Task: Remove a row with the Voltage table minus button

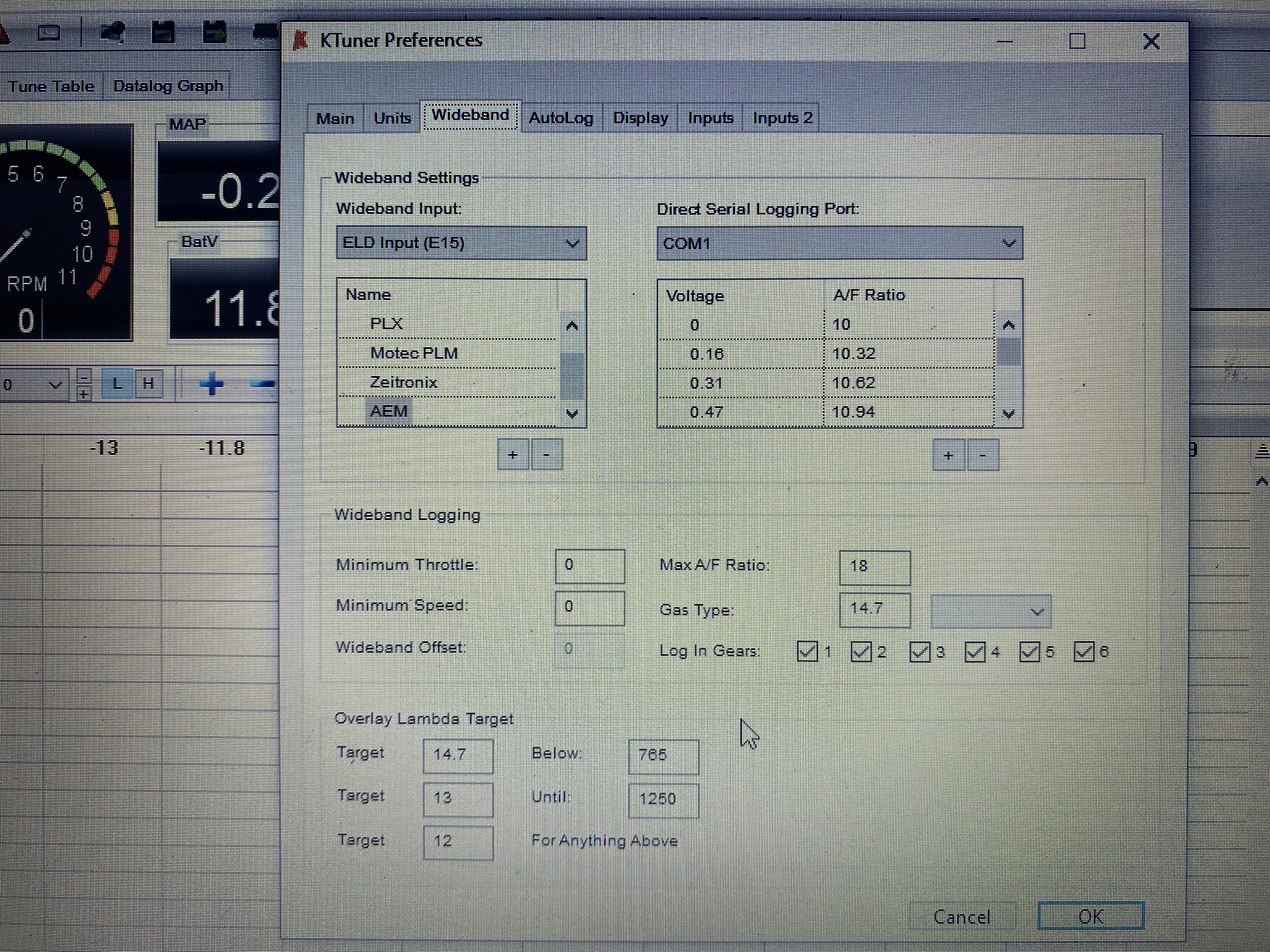Action: click(x=982, y=456)
